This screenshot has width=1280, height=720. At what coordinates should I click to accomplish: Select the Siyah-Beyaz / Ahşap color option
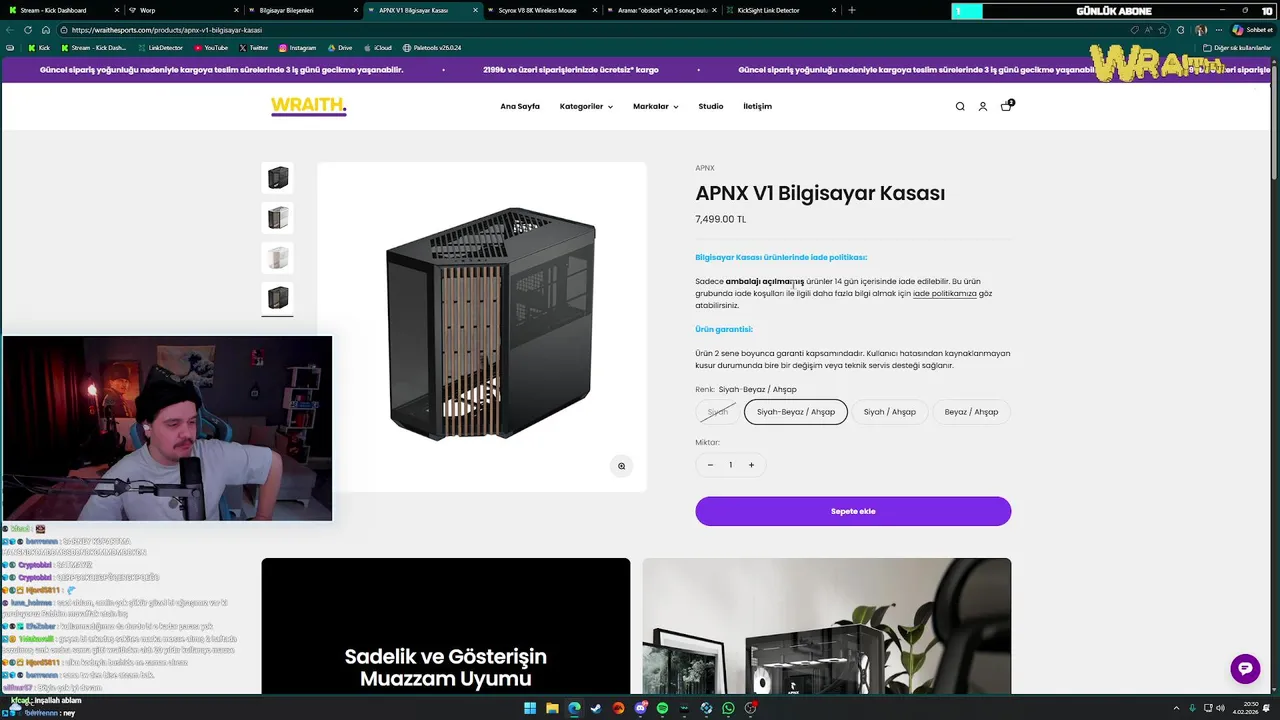(796, 412)
